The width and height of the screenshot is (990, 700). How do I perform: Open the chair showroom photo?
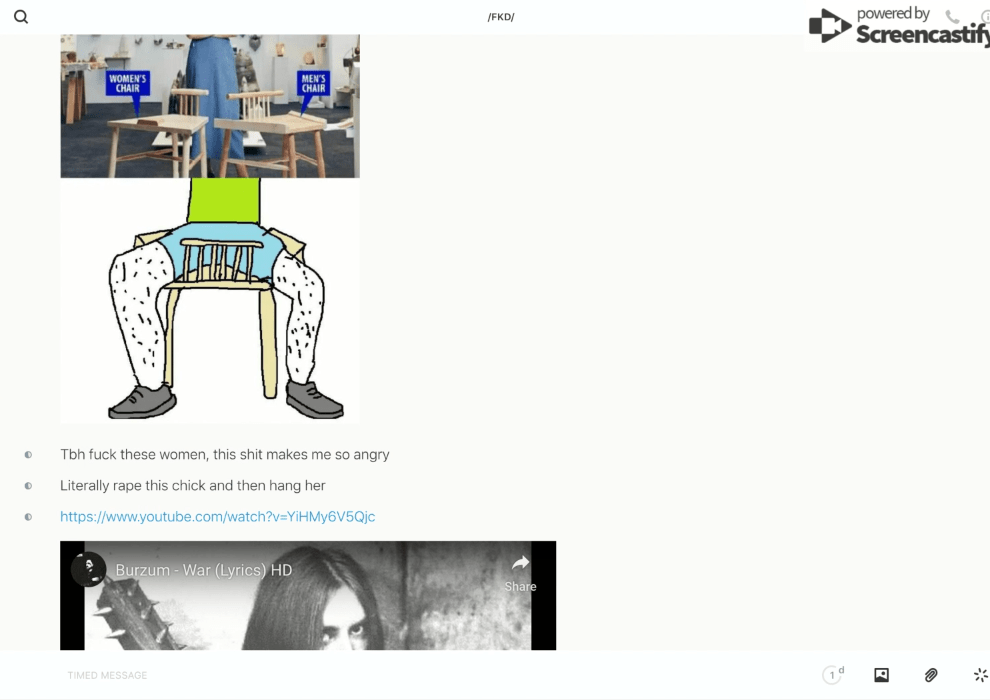click(x=210, y=106)
